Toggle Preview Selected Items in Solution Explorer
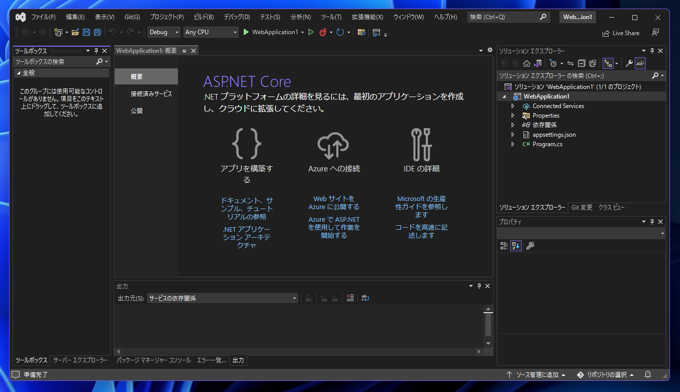This screenshot has height=392, width=680. pyautogui.click(x=641, y=63)
